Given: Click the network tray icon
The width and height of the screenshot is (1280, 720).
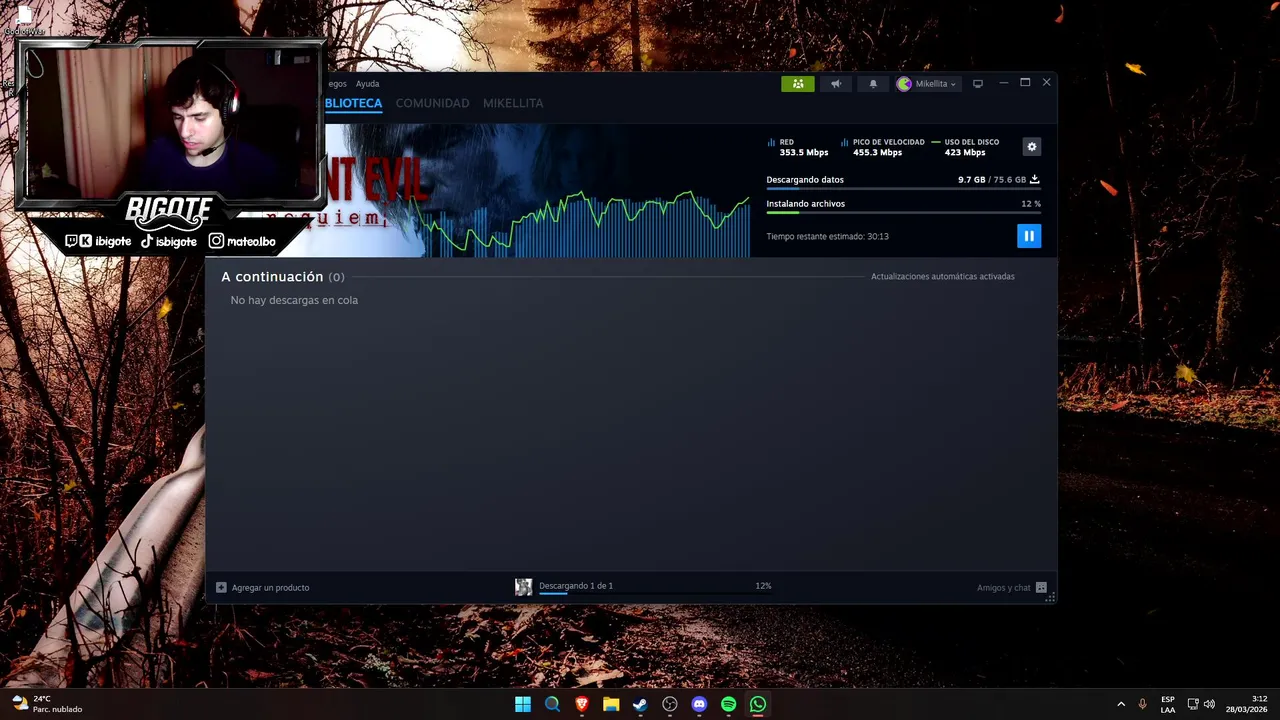Looking at the screenshot, I should pyautogui.click(x=1193, y=704).
